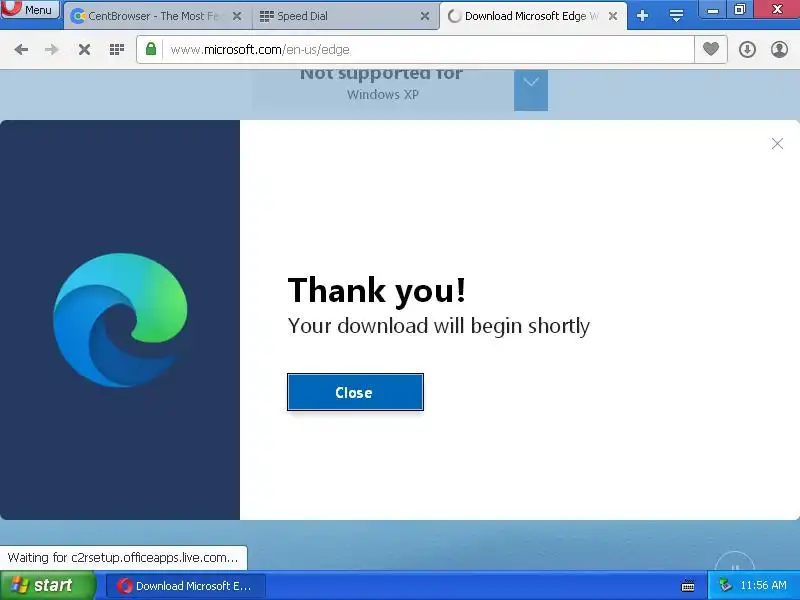Click the Waiting for c2rsetup status text
This screenshot has height=600, width=800.
tap(122, 558)
